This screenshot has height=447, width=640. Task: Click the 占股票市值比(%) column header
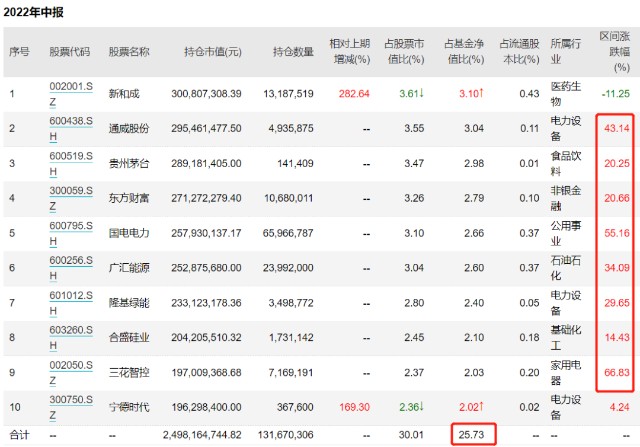coord(404,51)
